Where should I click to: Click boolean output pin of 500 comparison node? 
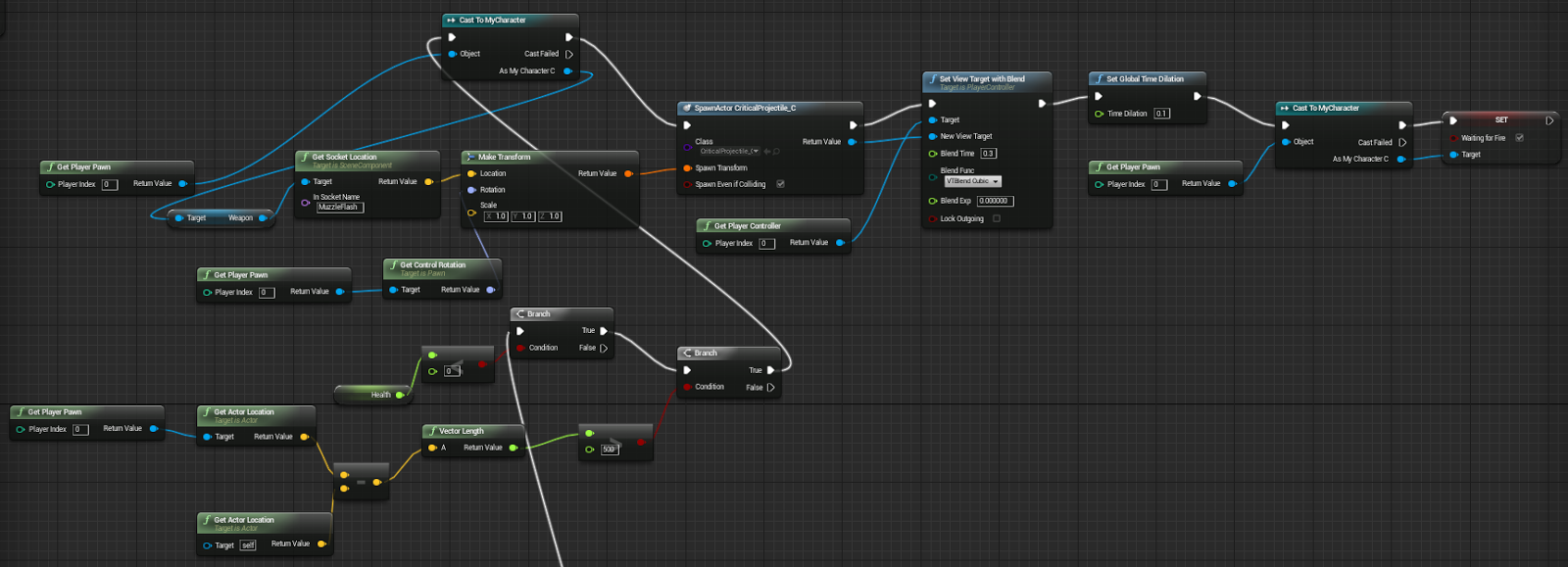pyautogui.click(x=640, y=442)
